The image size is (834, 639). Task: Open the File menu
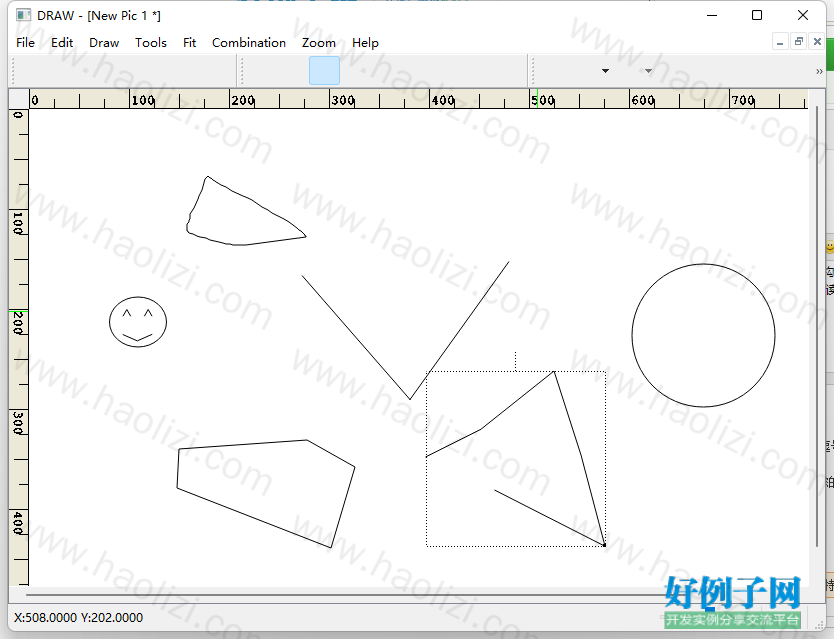(x=26, y=43)
